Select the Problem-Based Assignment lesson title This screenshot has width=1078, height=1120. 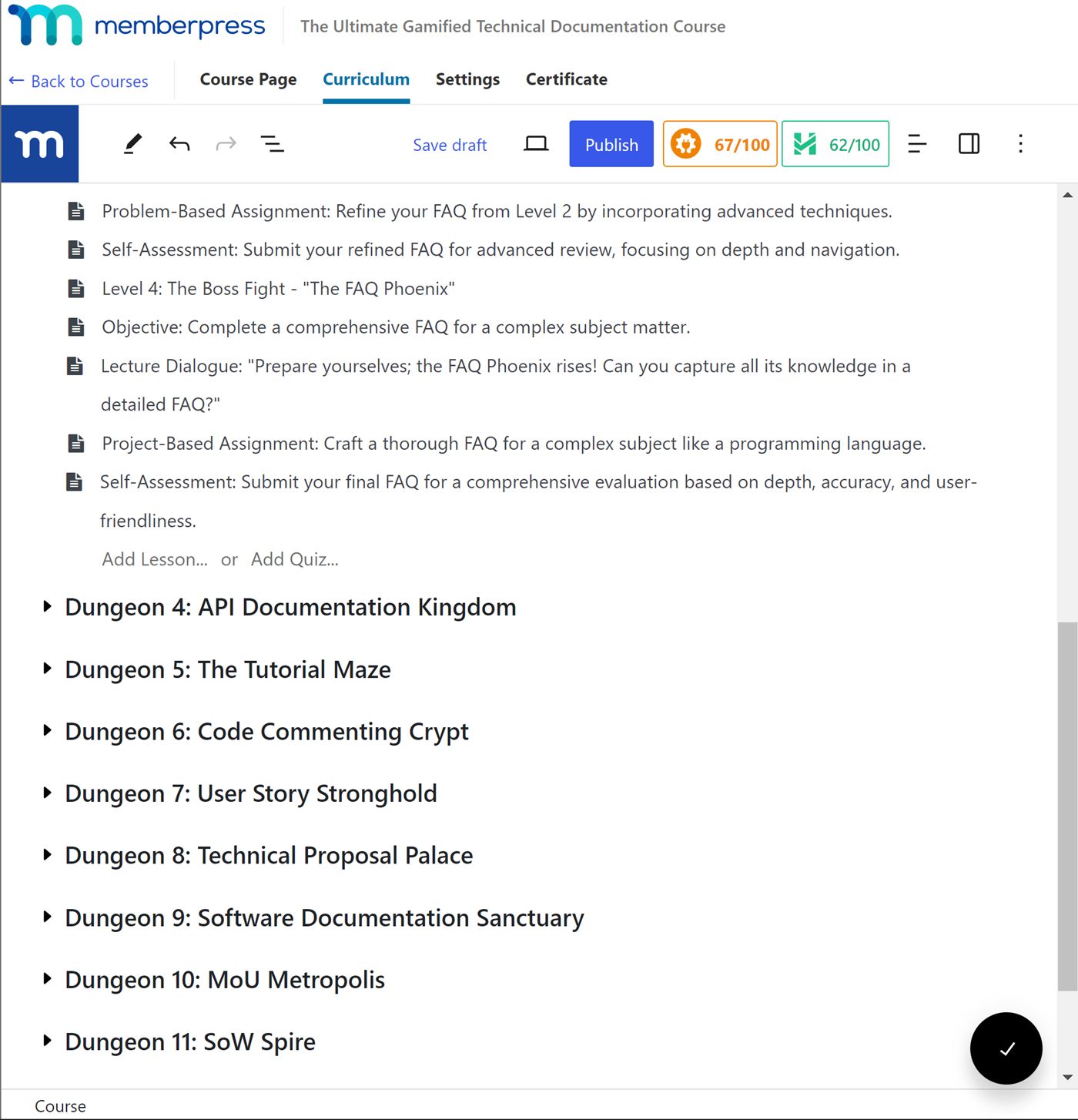click(497, 211)
